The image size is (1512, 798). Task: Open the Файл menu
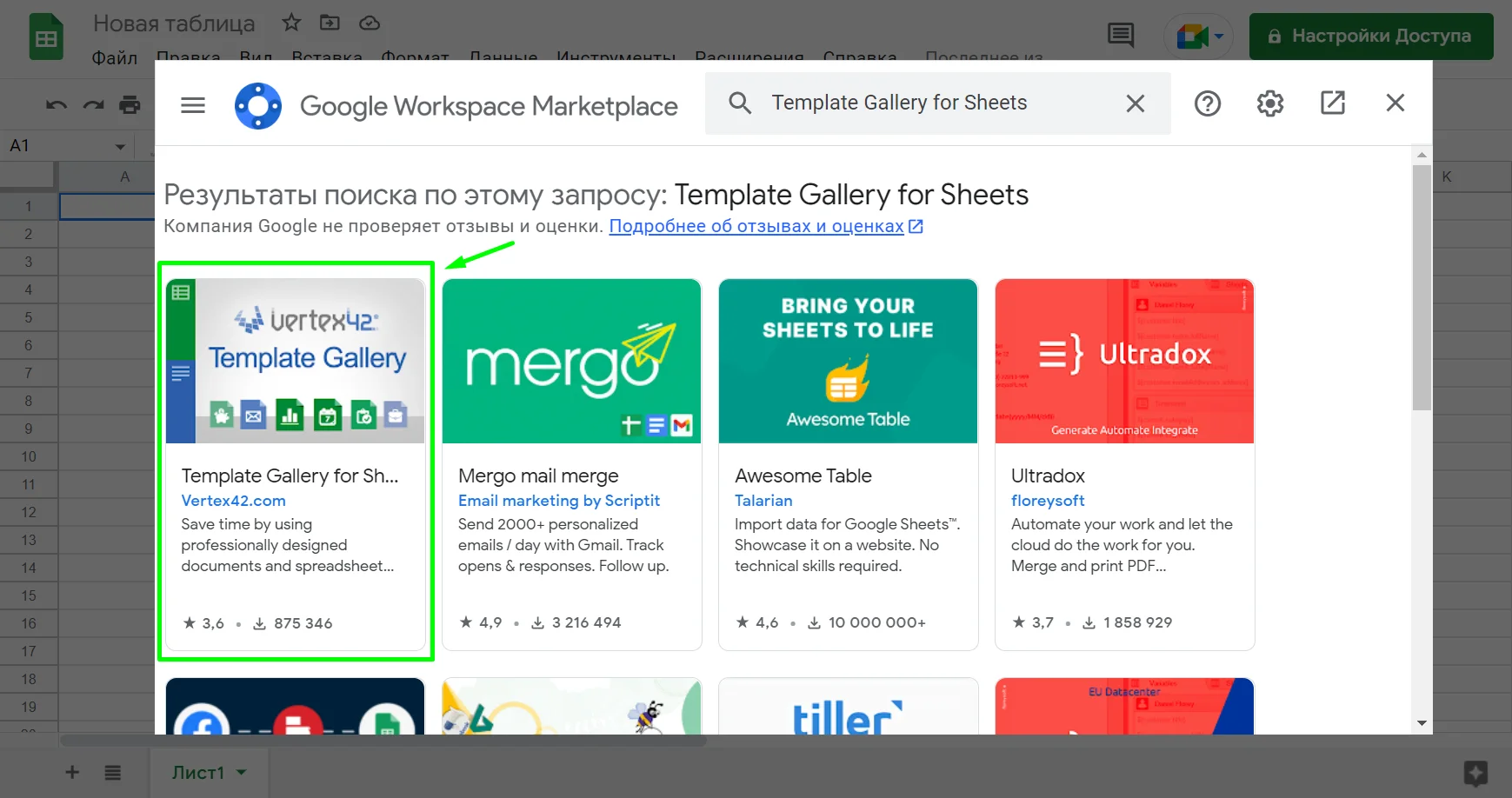(114, 57)
